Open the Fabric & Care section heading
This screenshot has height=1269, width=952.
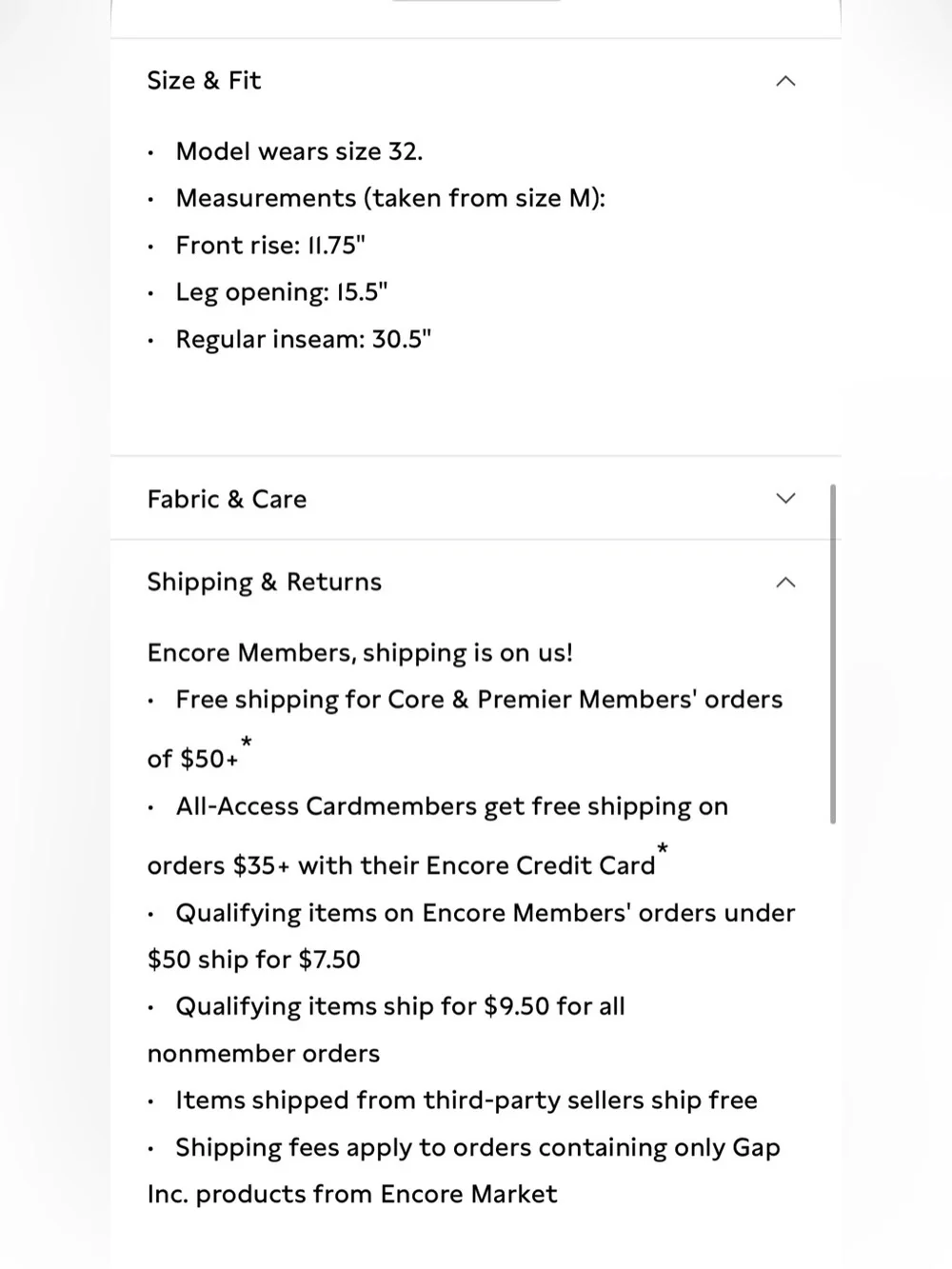227,499
